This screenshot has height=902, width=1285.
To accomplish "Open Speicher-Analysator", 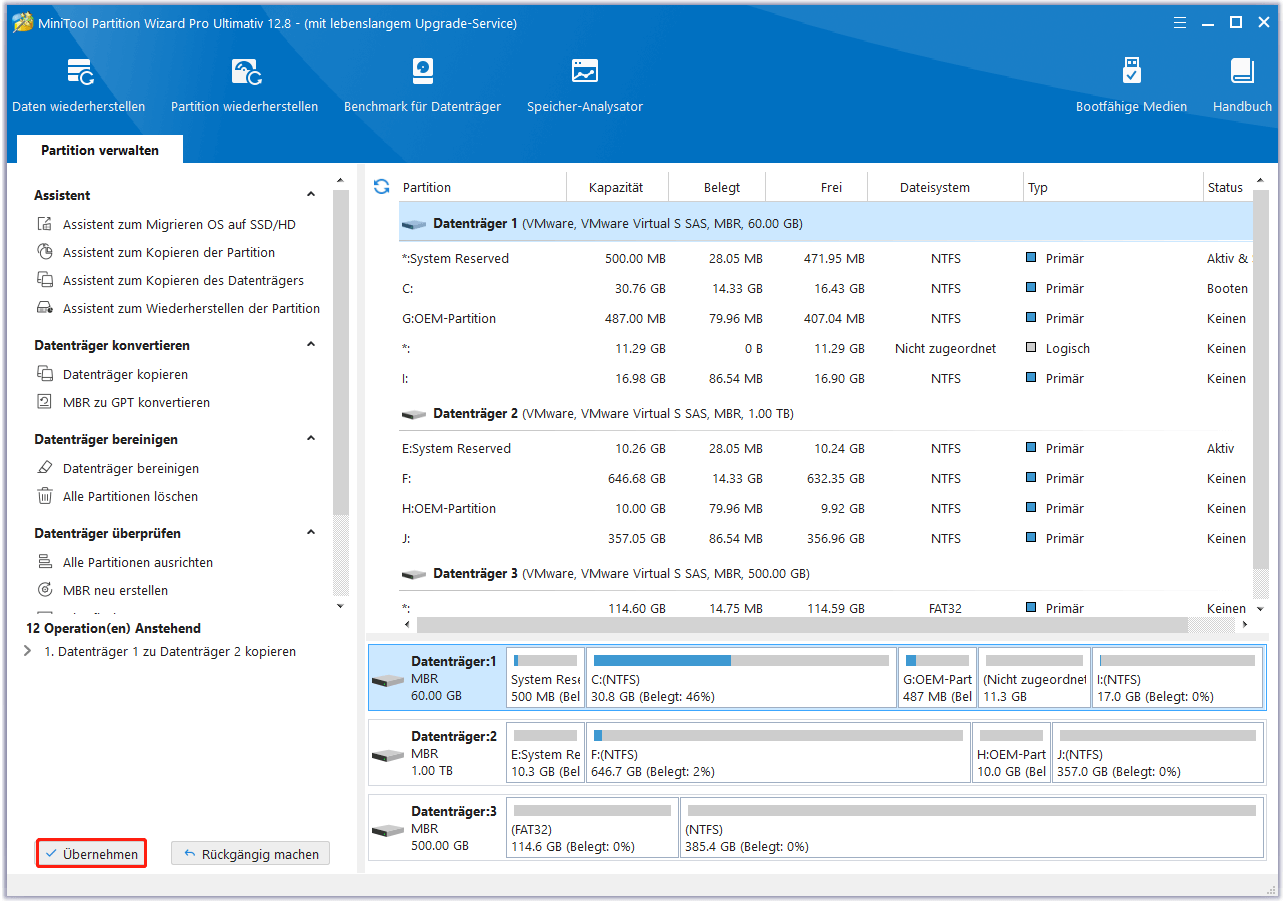I will (585, 86).
